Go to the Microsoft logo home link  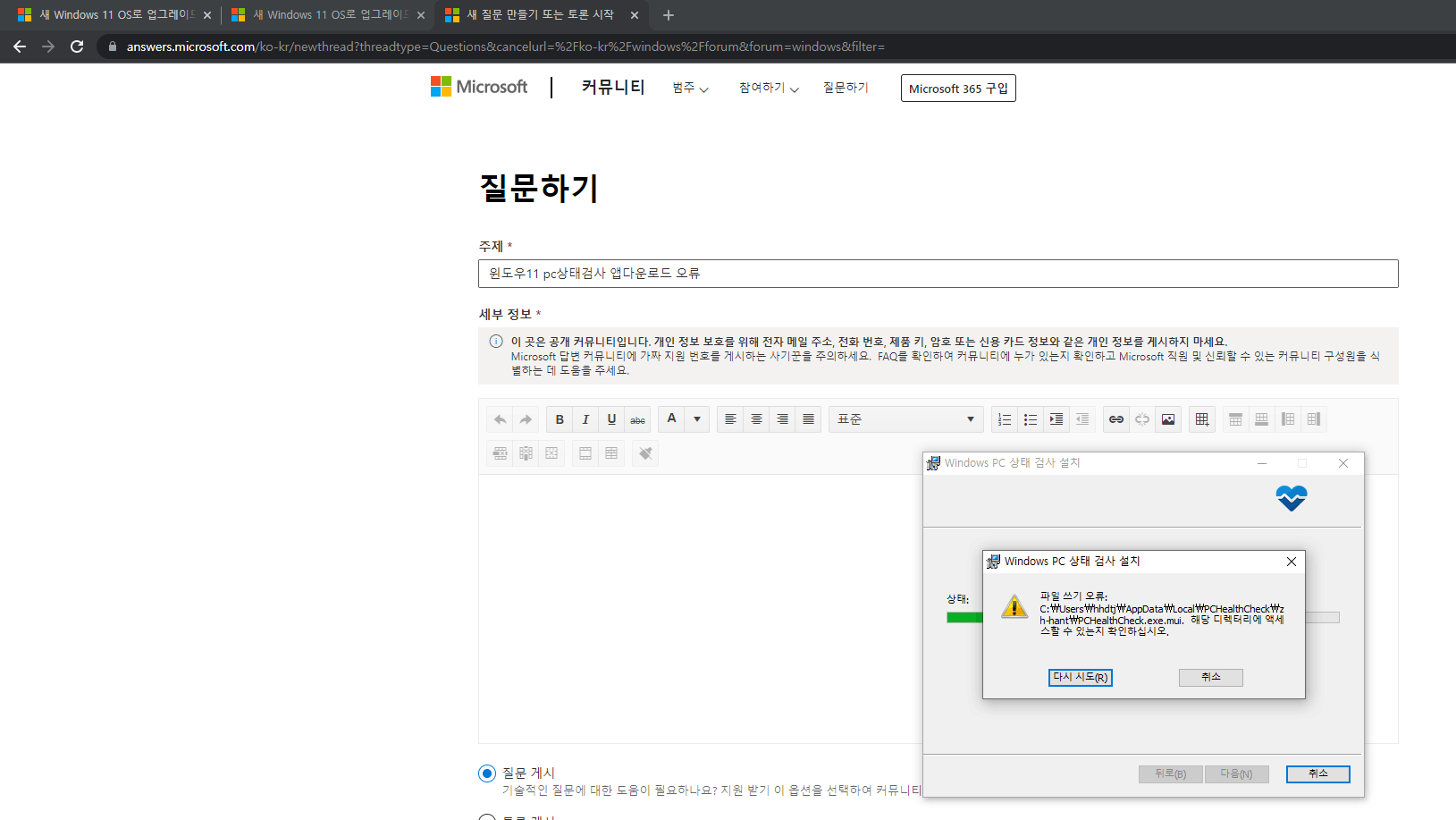(479, 87)
